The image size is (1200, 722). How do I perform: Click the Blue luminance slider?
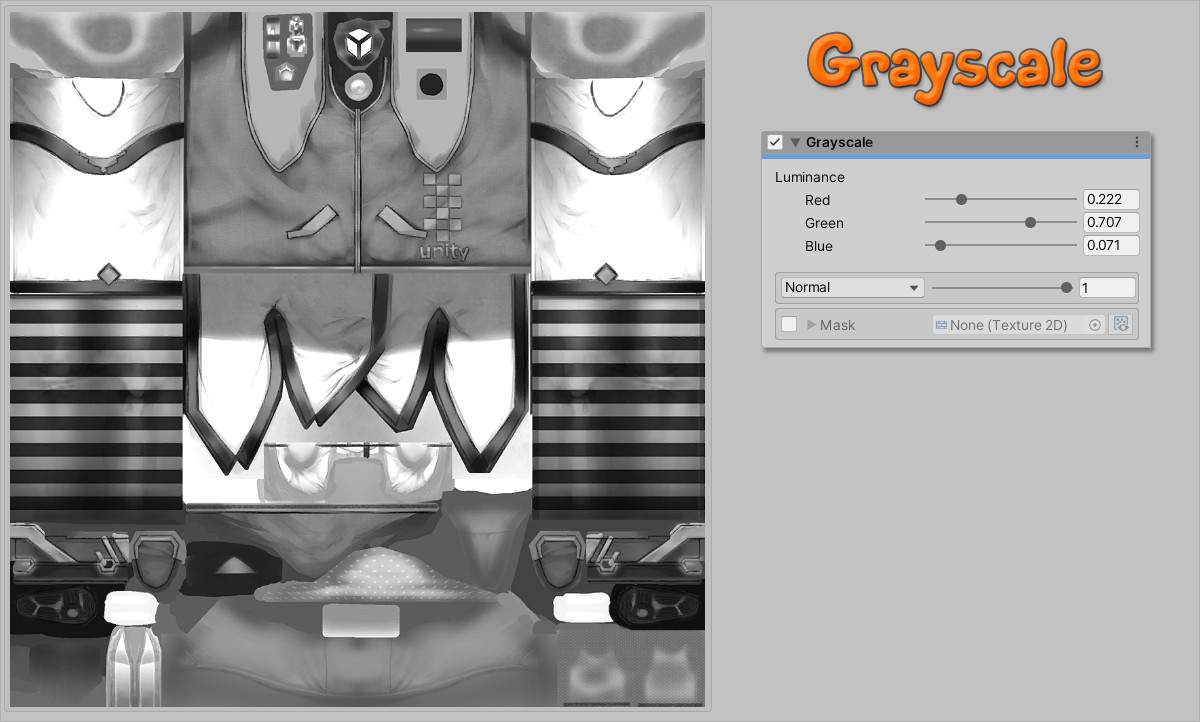tap(1000, 246)
